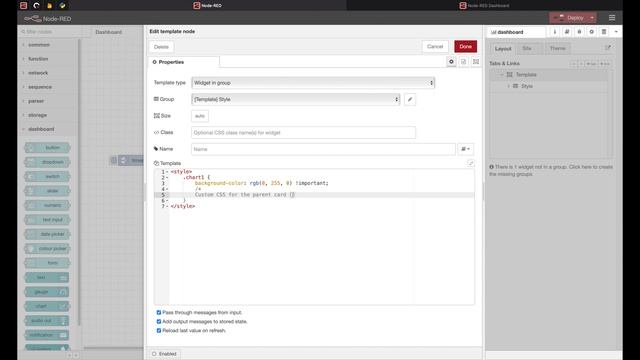The width and height of the screenshot is (640, 360).
Task: Open the node description document icon
Action: [x=463, y=62]
